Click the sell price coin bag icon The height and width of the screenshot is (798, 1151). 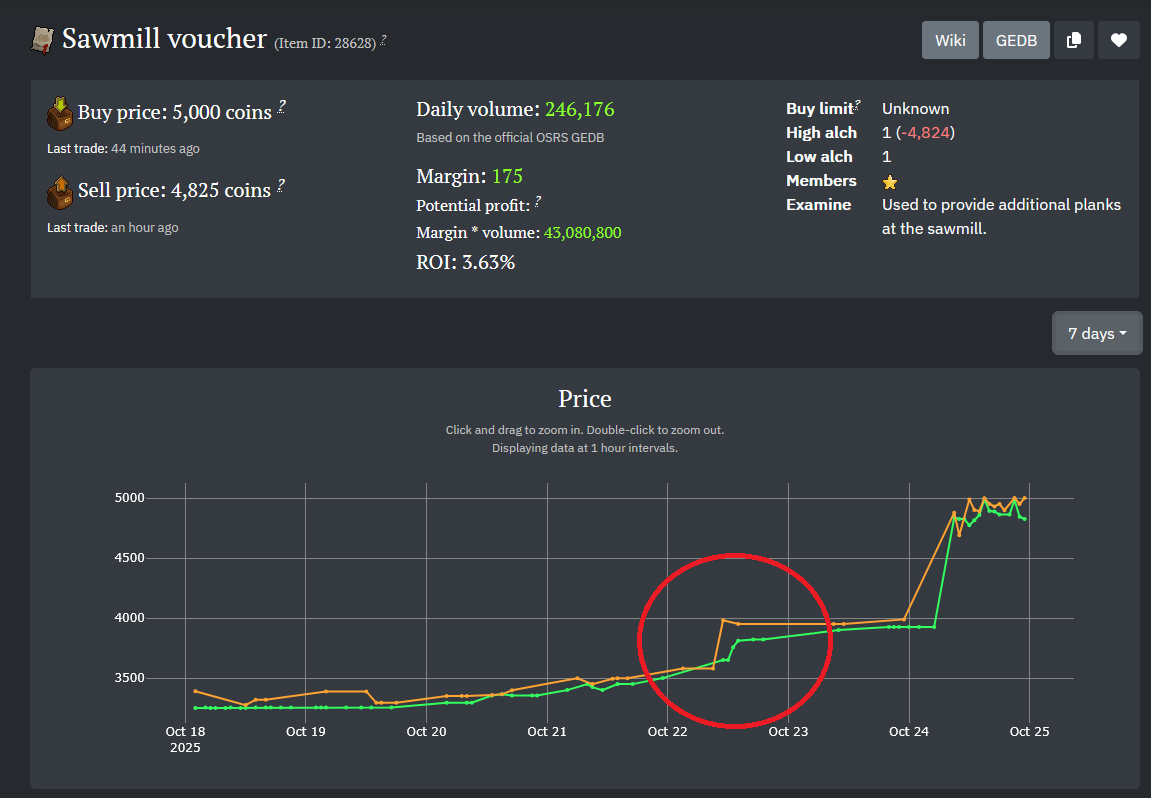(x=59, y=192)
